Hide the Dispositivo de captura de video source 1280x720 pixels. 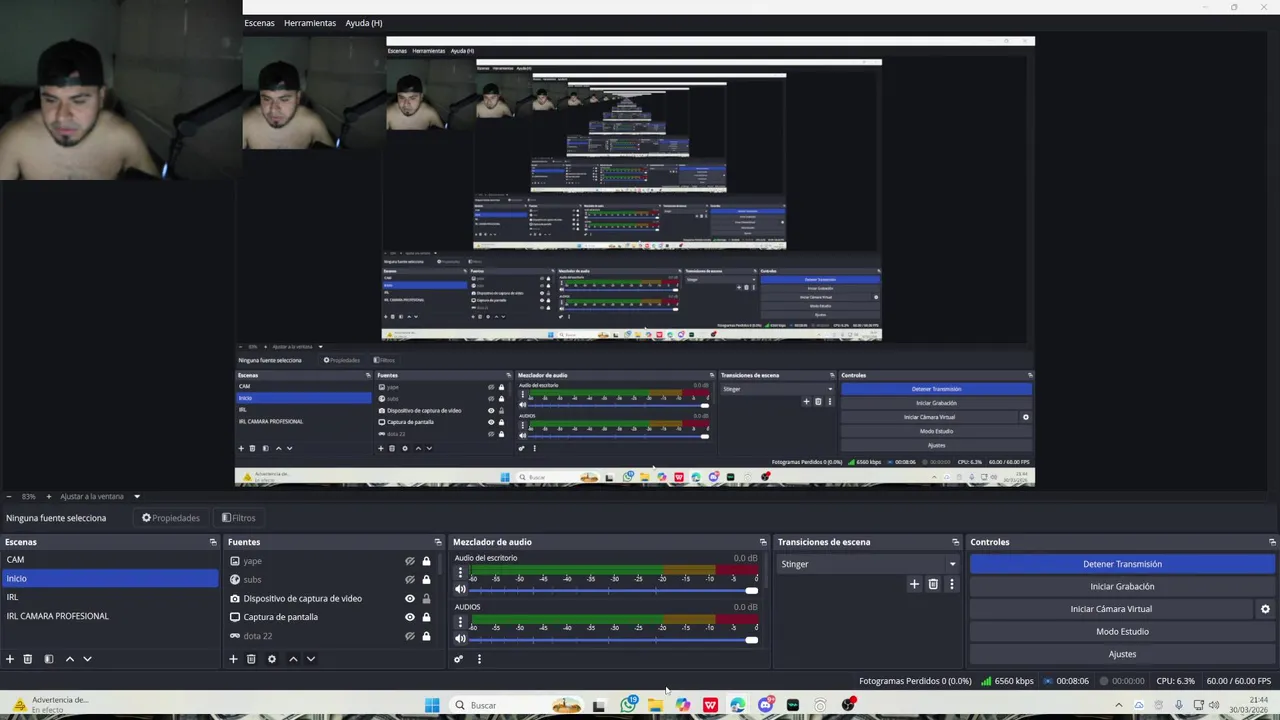click(x=410, y=598)
